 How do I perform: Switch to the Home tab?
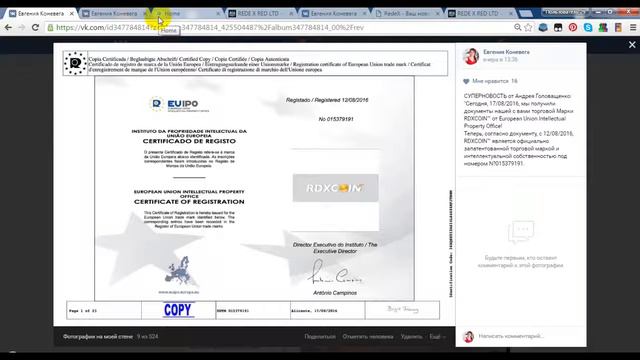tap(186, 13)
